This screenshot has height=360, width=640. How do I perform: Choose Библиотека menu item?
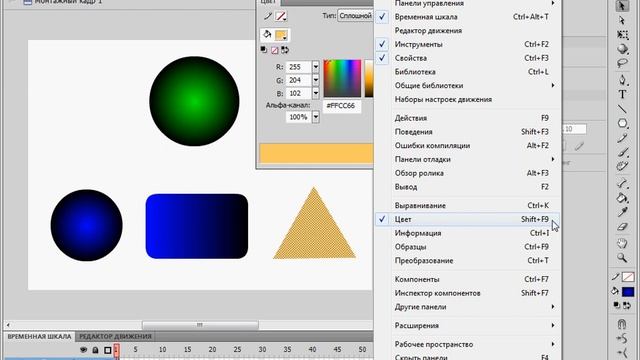coord(467,72)
